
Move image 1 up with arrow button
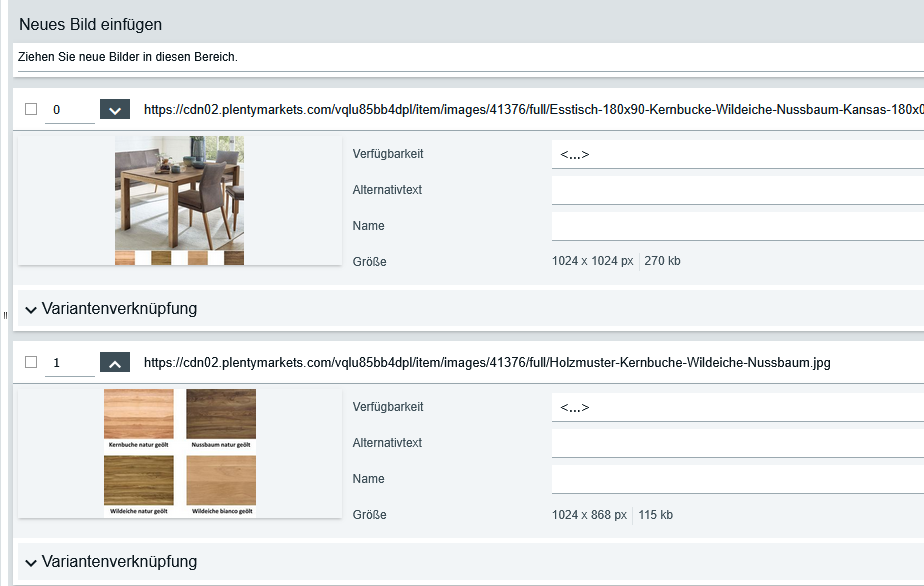(x=115, y=363)
